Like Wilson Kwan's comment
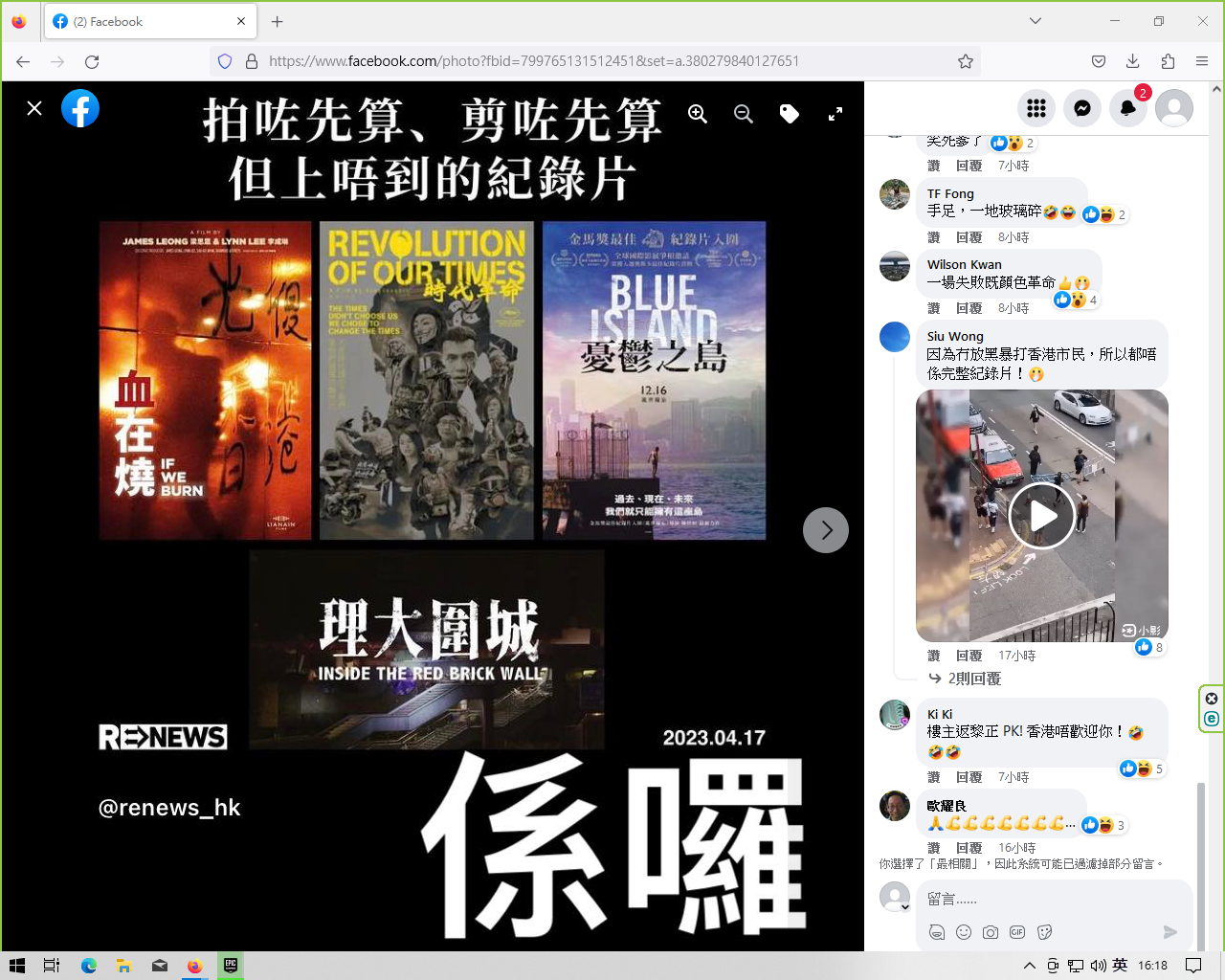This screenshot has width=1225, height=980. click(934, 308)
